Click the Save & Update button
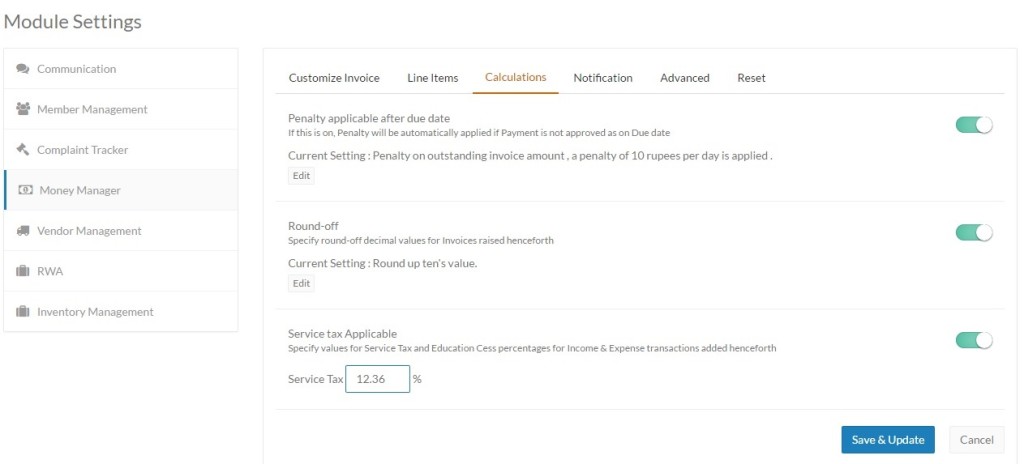Viewport: 1024px width, 464px height. click(x=888, y=440)
